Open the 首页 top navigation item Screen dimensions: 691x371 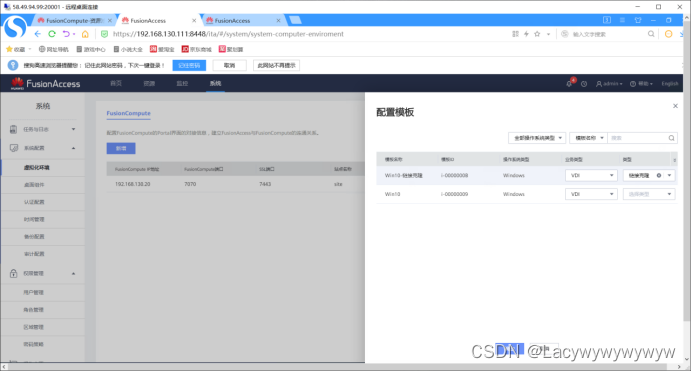click(116, 83)
